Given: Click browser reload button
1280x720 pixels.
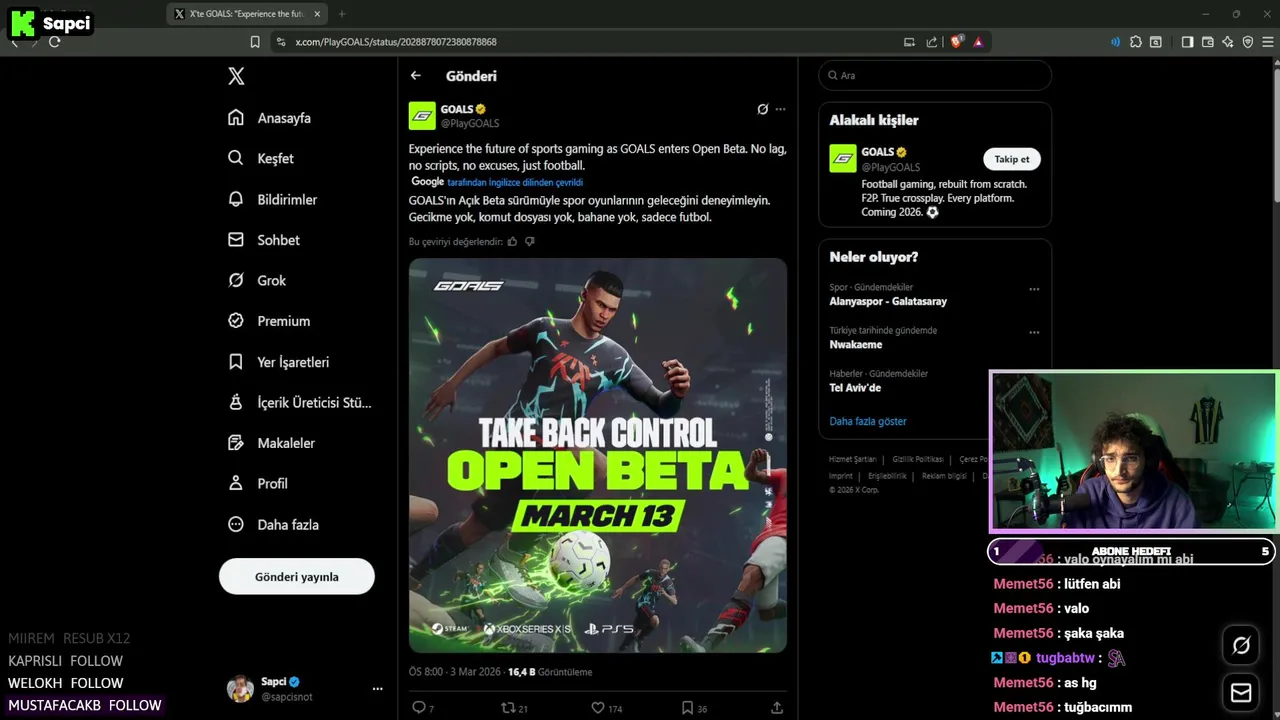Looking at the screenshot, I should [x=54, y=42].
